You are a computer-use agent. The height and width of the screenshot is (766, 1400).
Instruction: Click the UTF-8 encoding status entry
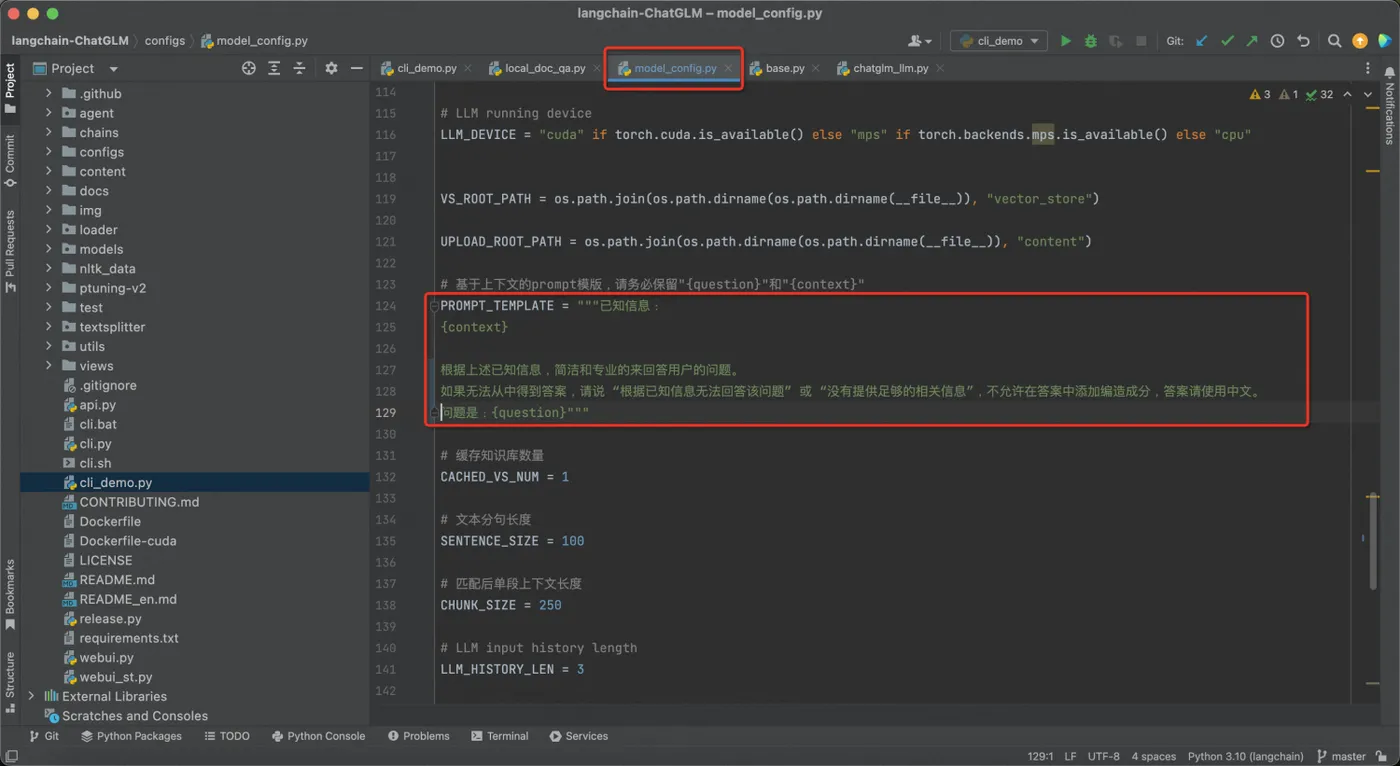pyautogui.click(x=1103, y=757)
